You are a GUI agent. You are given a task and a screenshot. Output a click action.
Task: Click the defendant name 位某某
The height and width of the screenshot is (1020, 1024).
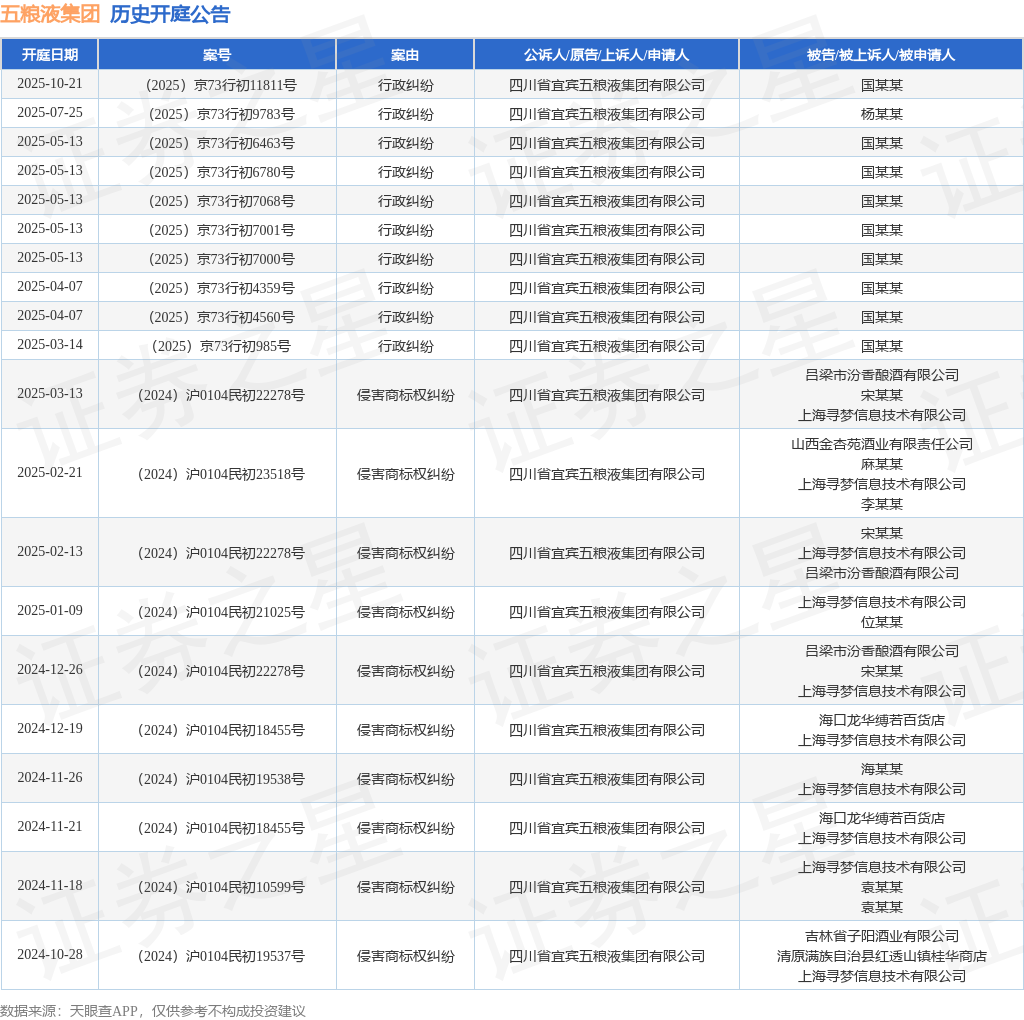click(881, 622)
